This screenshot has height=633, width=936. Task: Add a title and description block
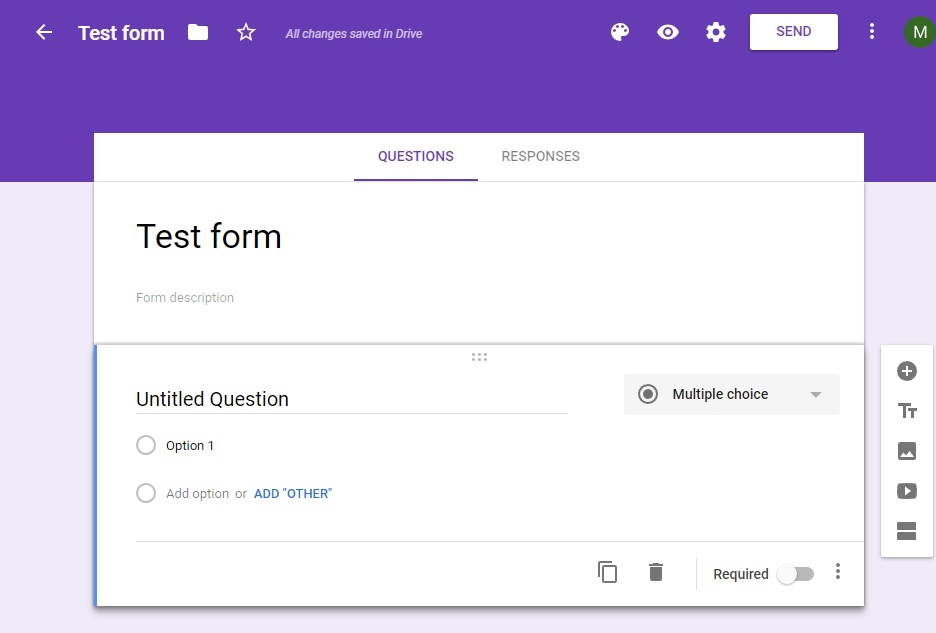point(906,411)
